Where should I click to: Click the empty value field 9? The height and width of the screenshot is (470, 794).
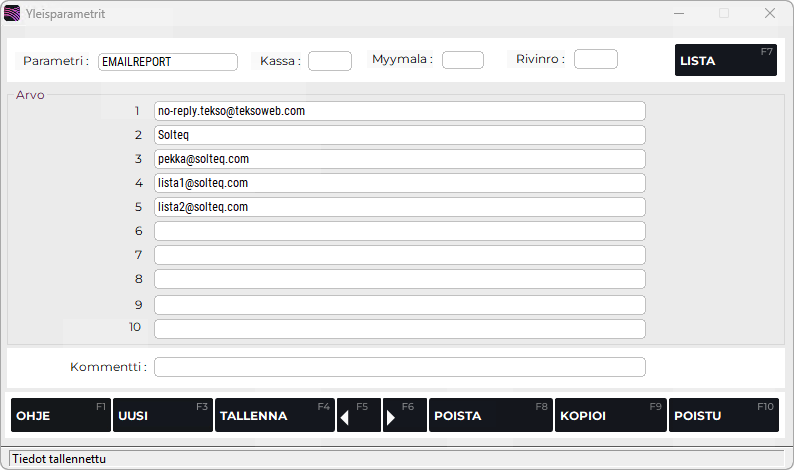coord(400,305)
